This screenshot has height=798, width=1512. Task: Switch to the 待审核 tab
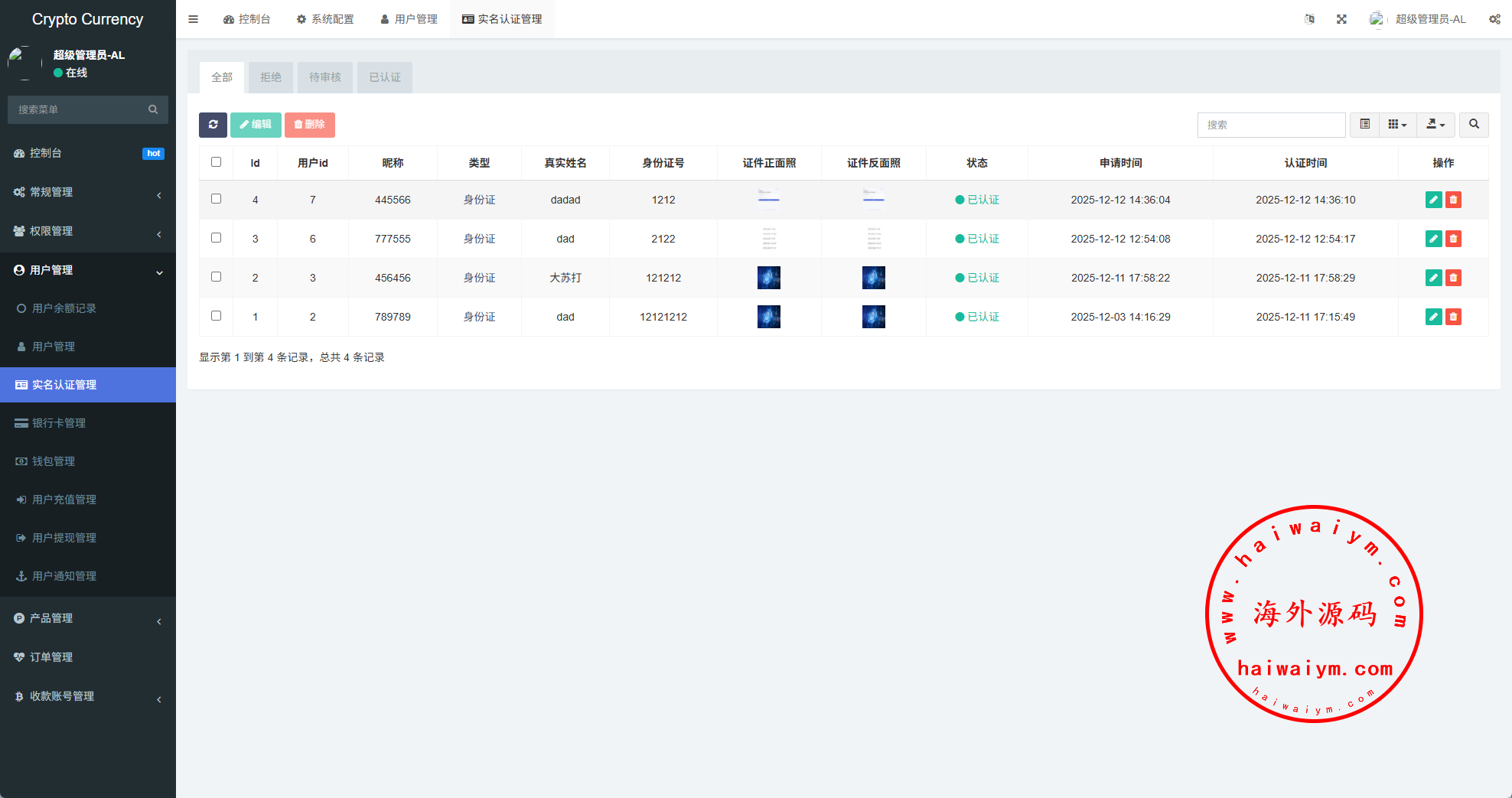pos(325,77)
